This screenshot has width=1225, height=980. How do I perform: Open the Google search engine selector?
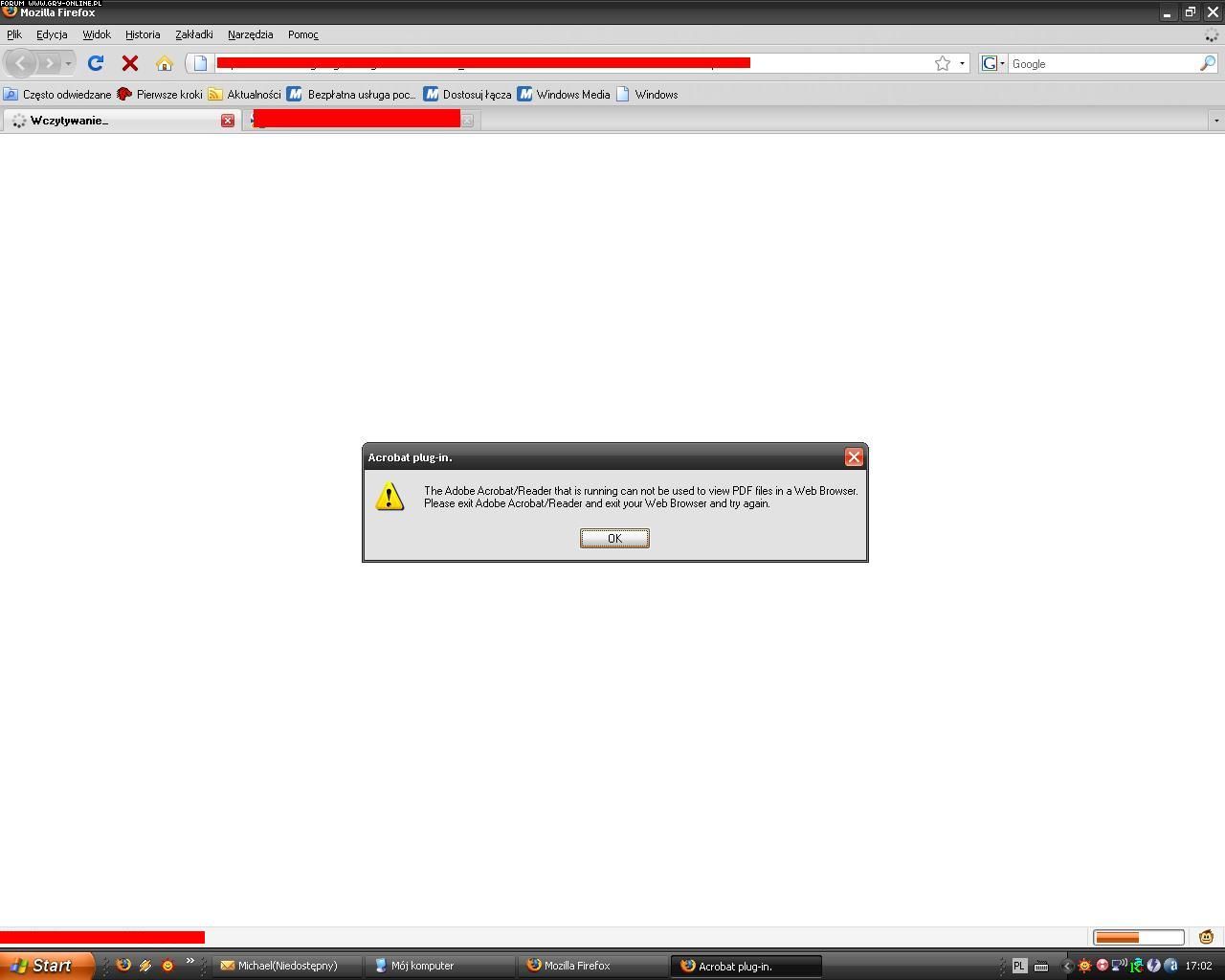coord(993,63)
